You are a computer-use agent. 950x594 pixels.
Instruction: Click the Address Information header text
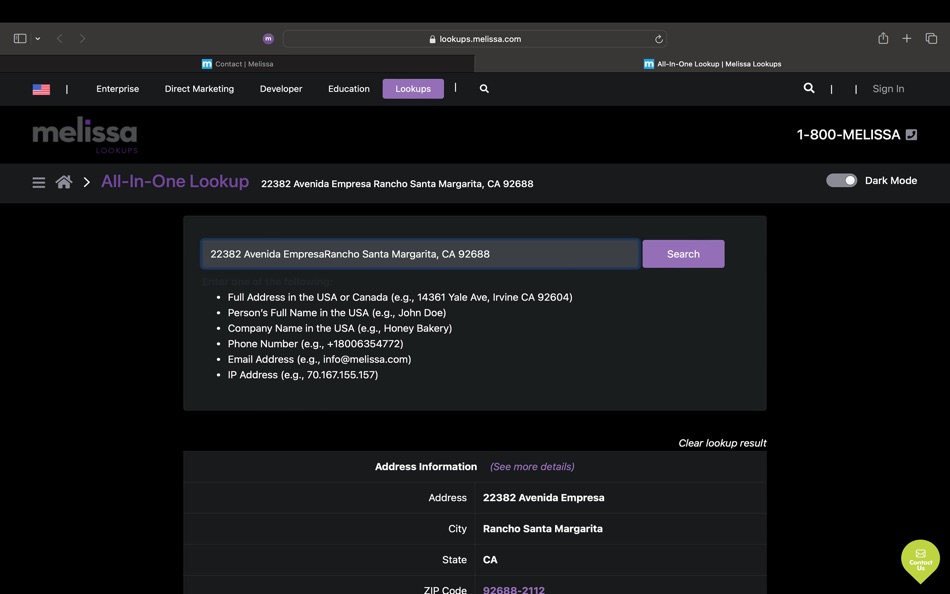[x=426, y=467]
